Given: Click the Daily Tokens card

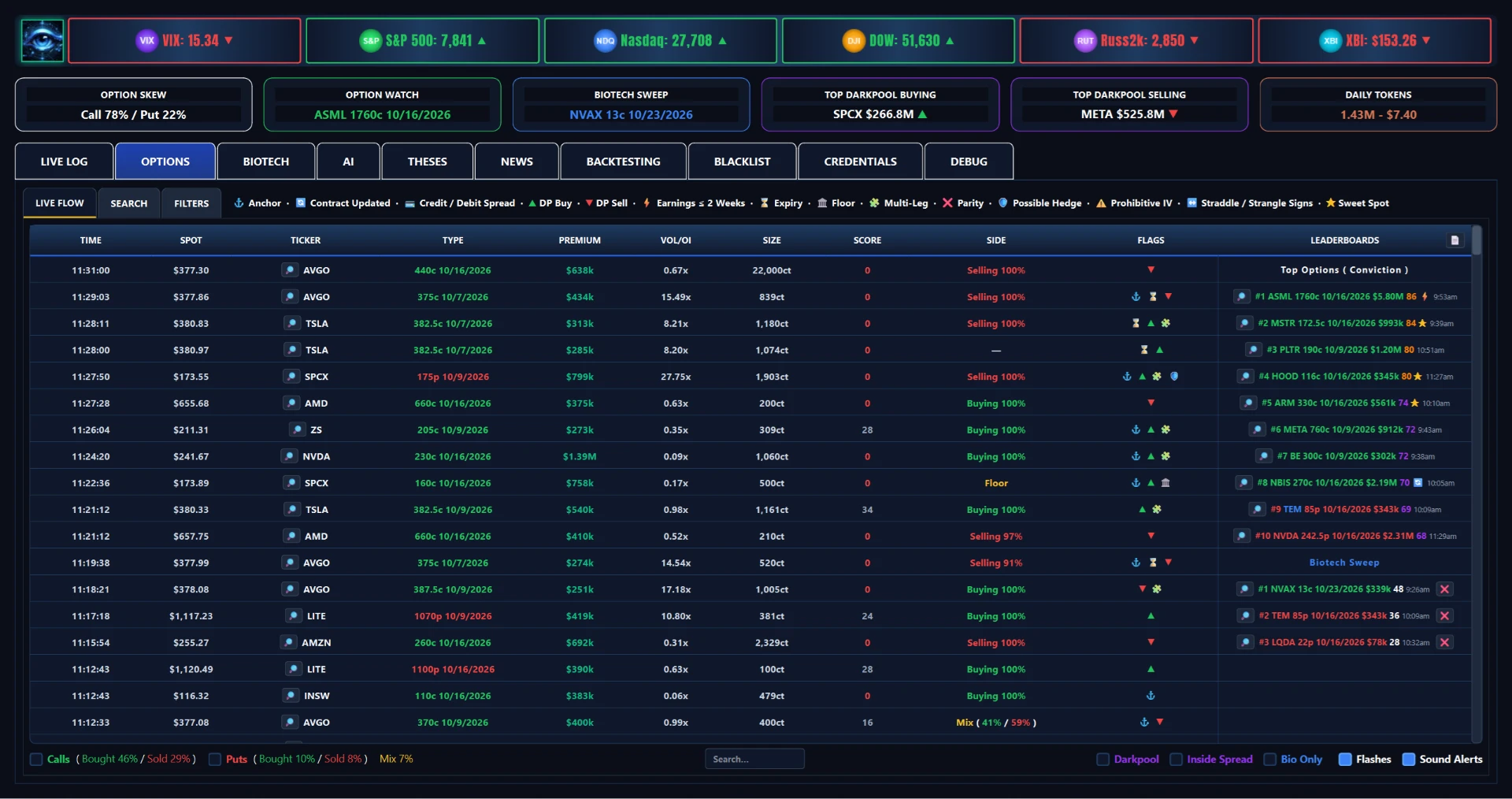Looking at the screenshot, I should (x=1378, y=105).
